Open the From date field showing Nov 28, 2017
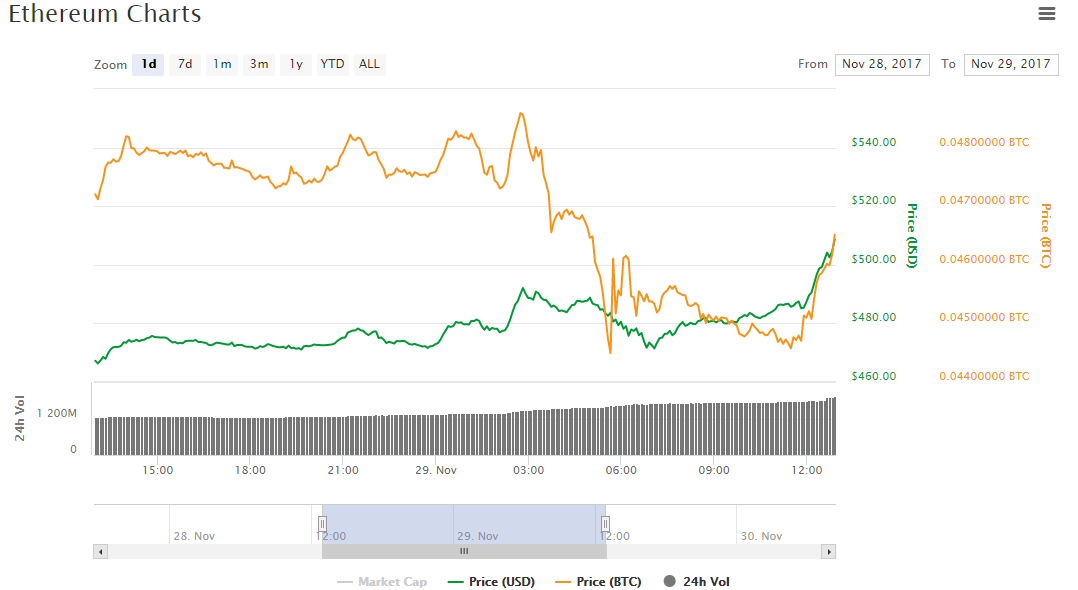The height and width of the screenshot is (590, 1078). coord(882,64)
